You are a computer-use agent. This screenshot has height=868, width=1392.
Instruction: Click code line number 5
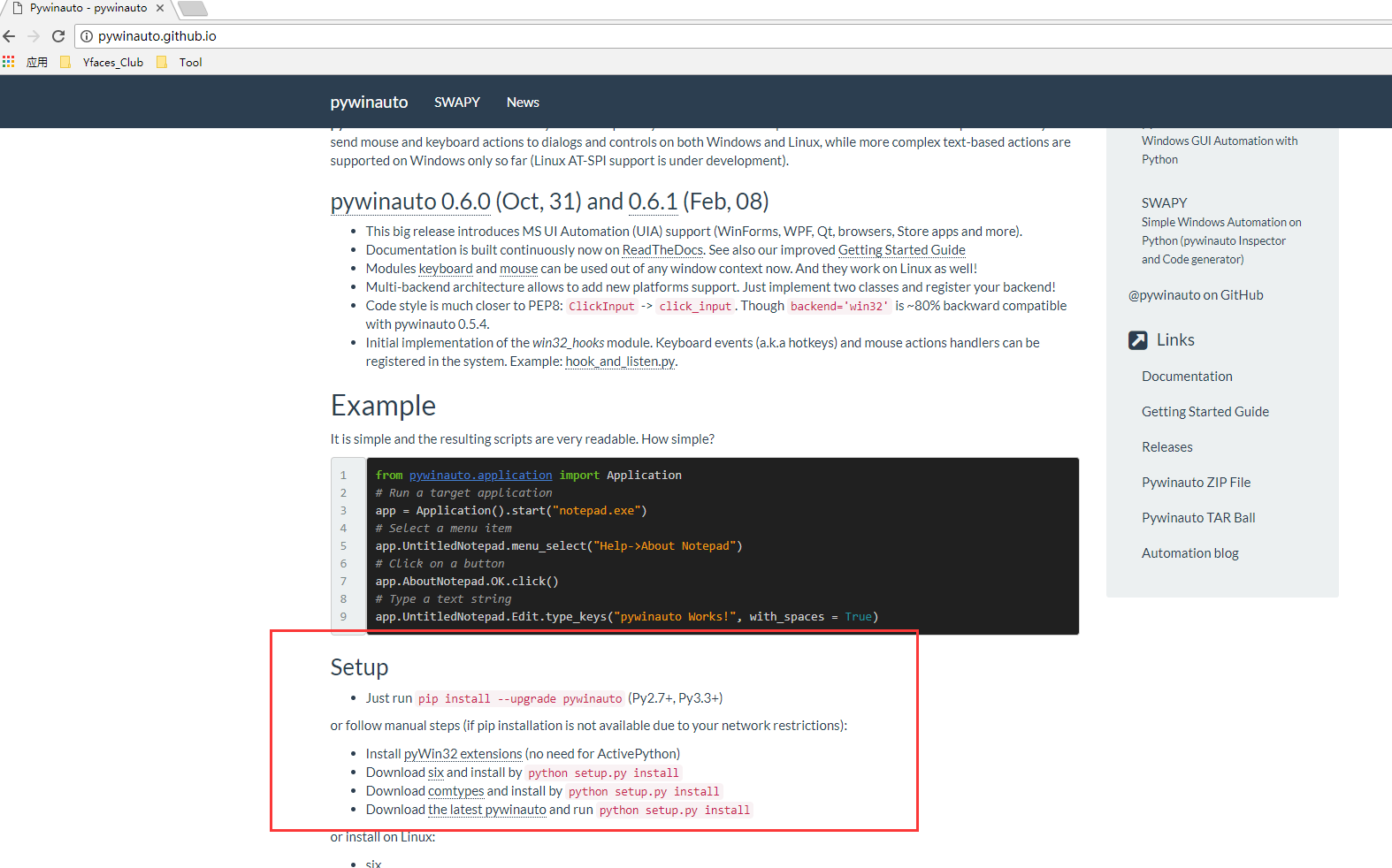pos(343,546)
